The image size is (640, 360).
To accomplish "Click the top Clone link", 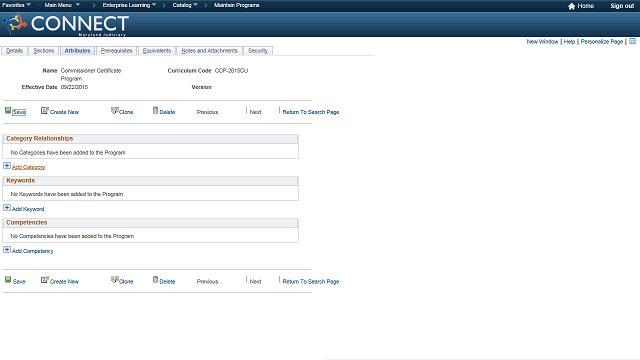I will pos(126,112).
